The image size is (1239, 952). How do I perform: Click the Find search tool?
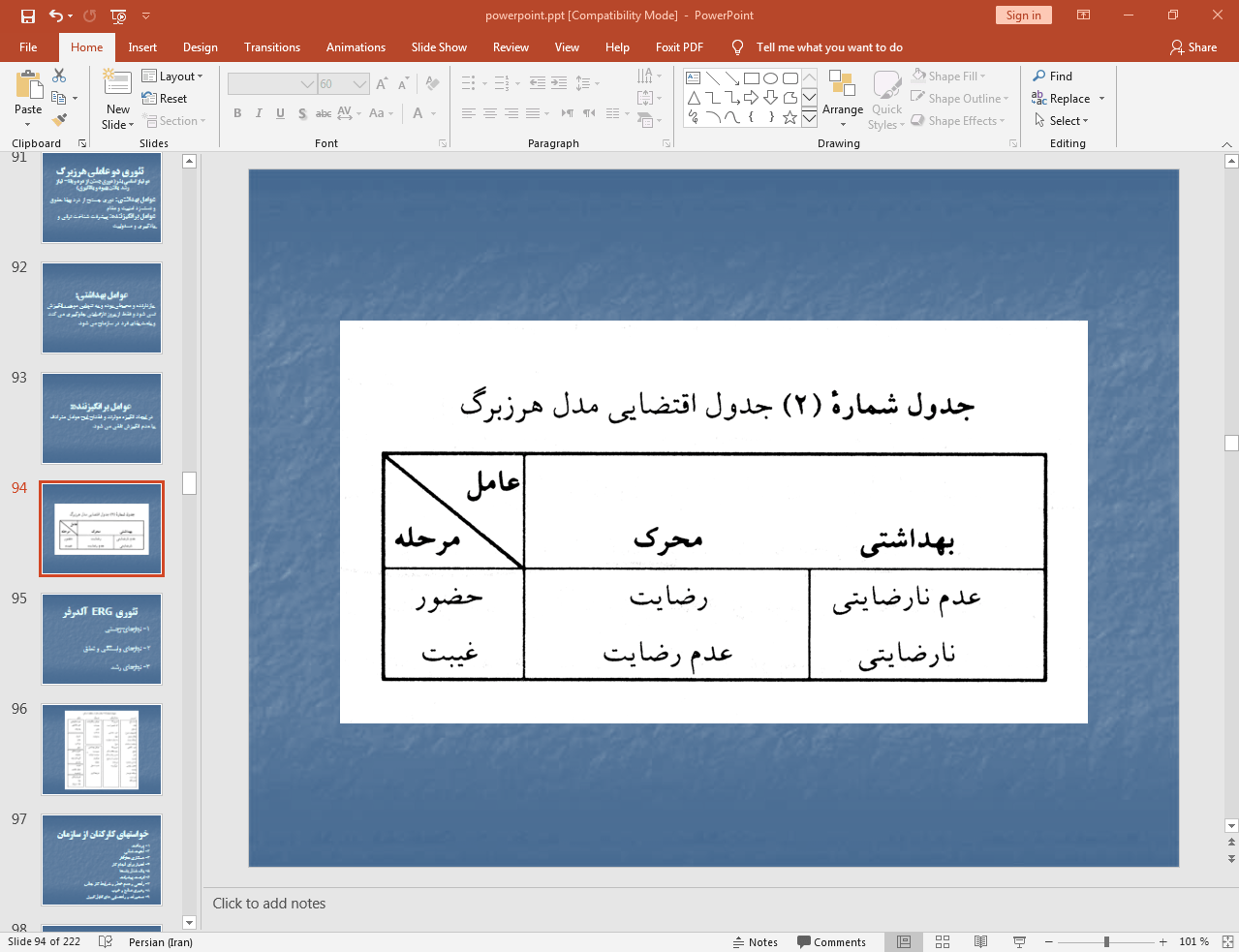(1052, 76)
